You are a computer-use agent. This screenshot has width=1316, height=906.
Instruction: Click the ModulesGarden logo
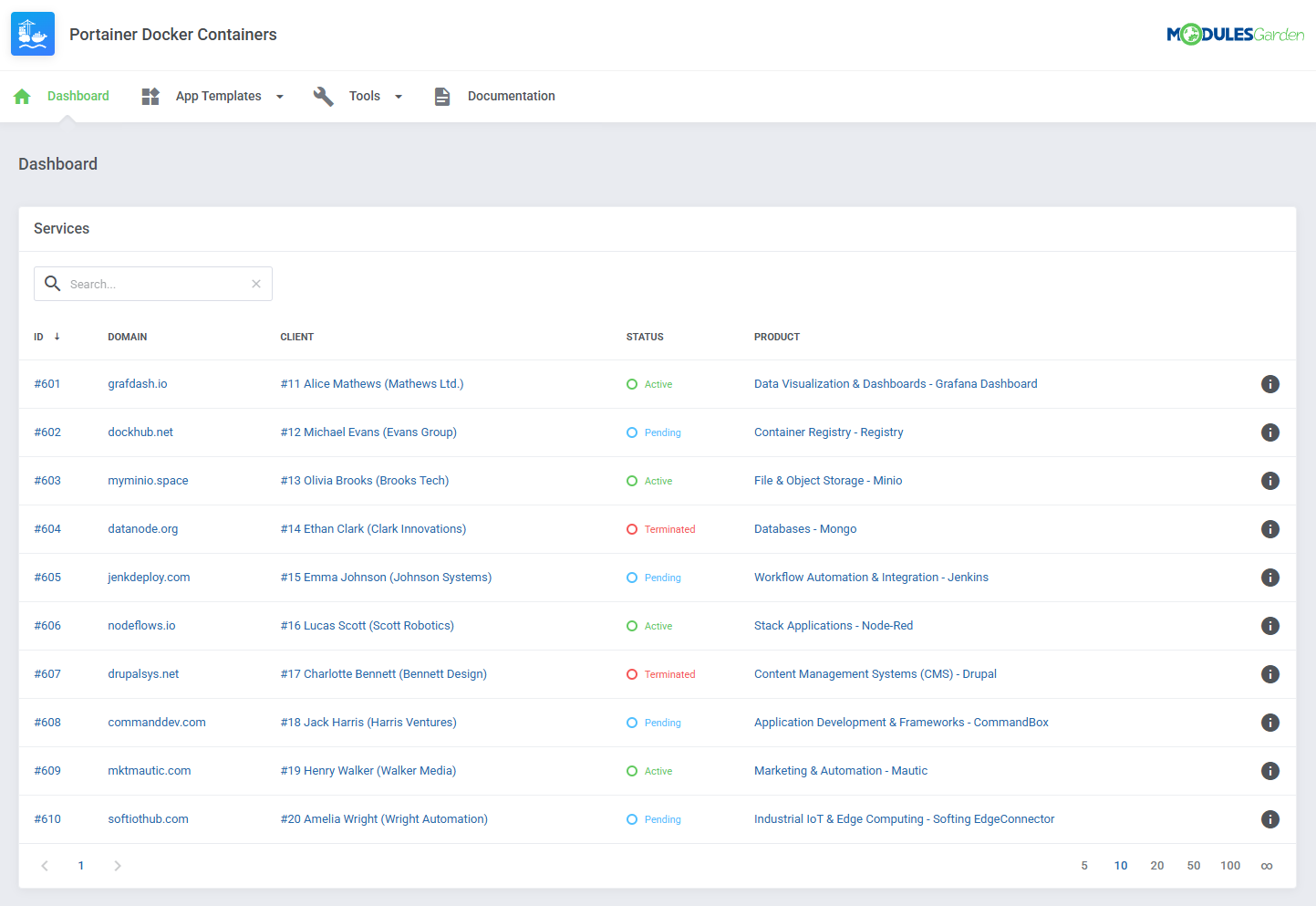coord(1235,33)
